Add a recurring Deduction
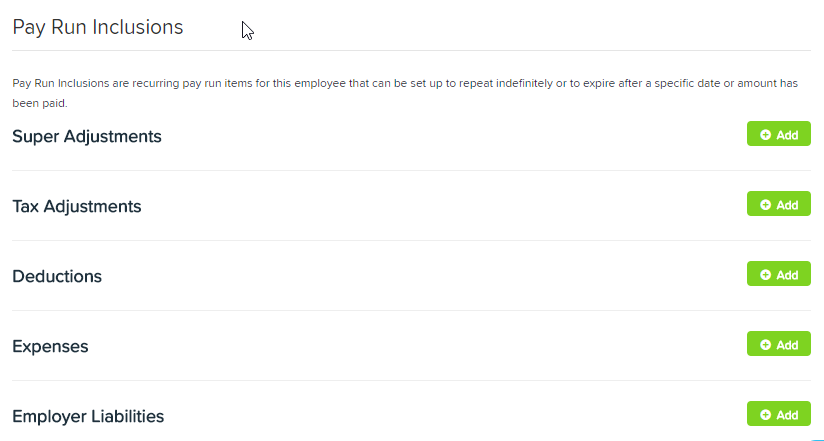This screenshot has height=441, width=824. click(778, 274)
